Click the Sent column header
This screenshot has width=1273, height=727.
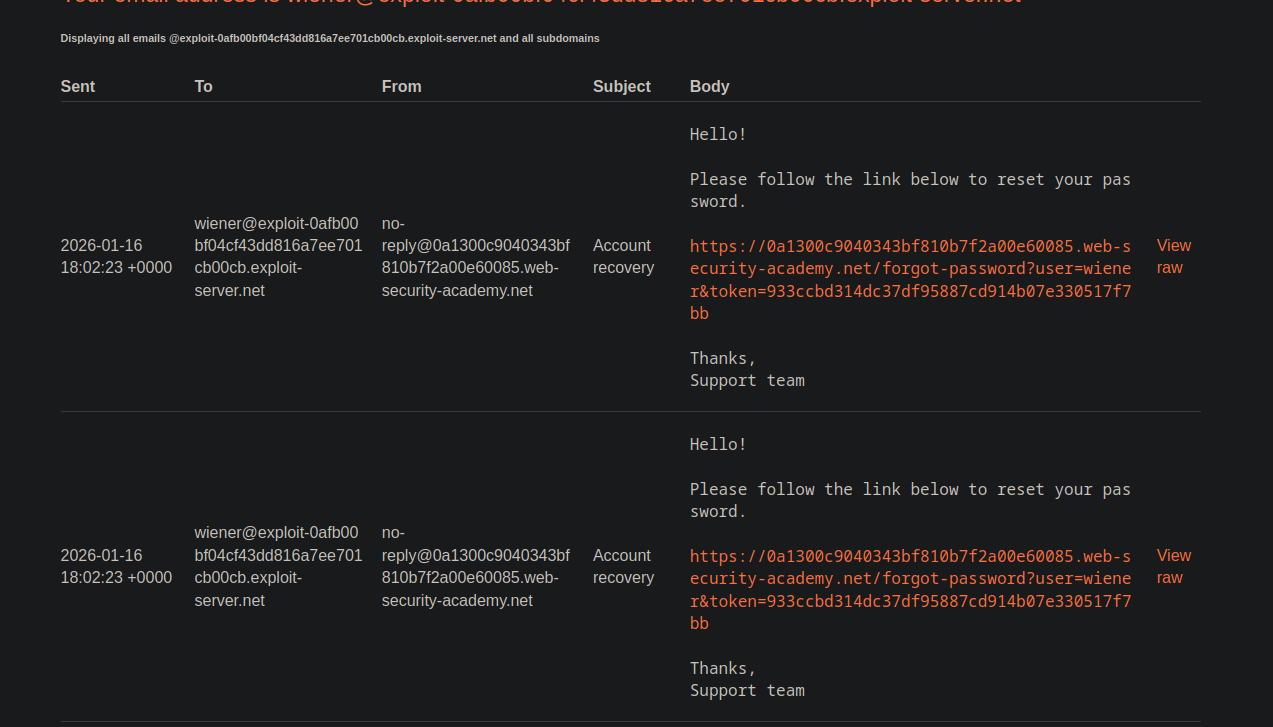[78, 86]
